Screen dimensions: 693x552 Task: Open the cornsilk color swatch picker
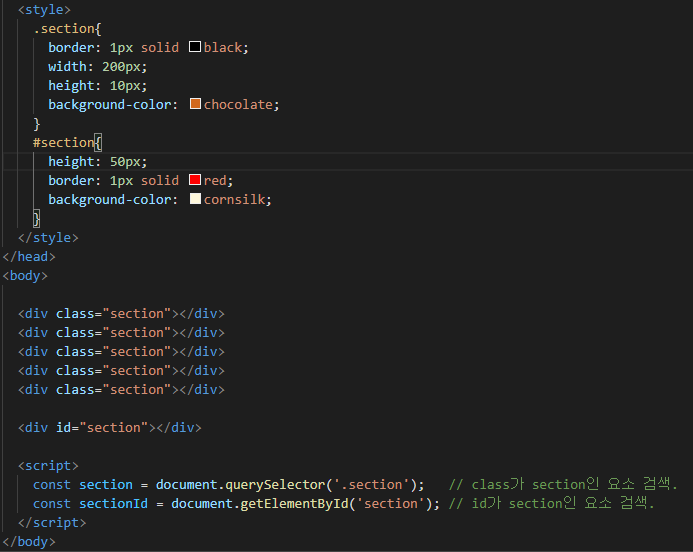coord(195,199)
